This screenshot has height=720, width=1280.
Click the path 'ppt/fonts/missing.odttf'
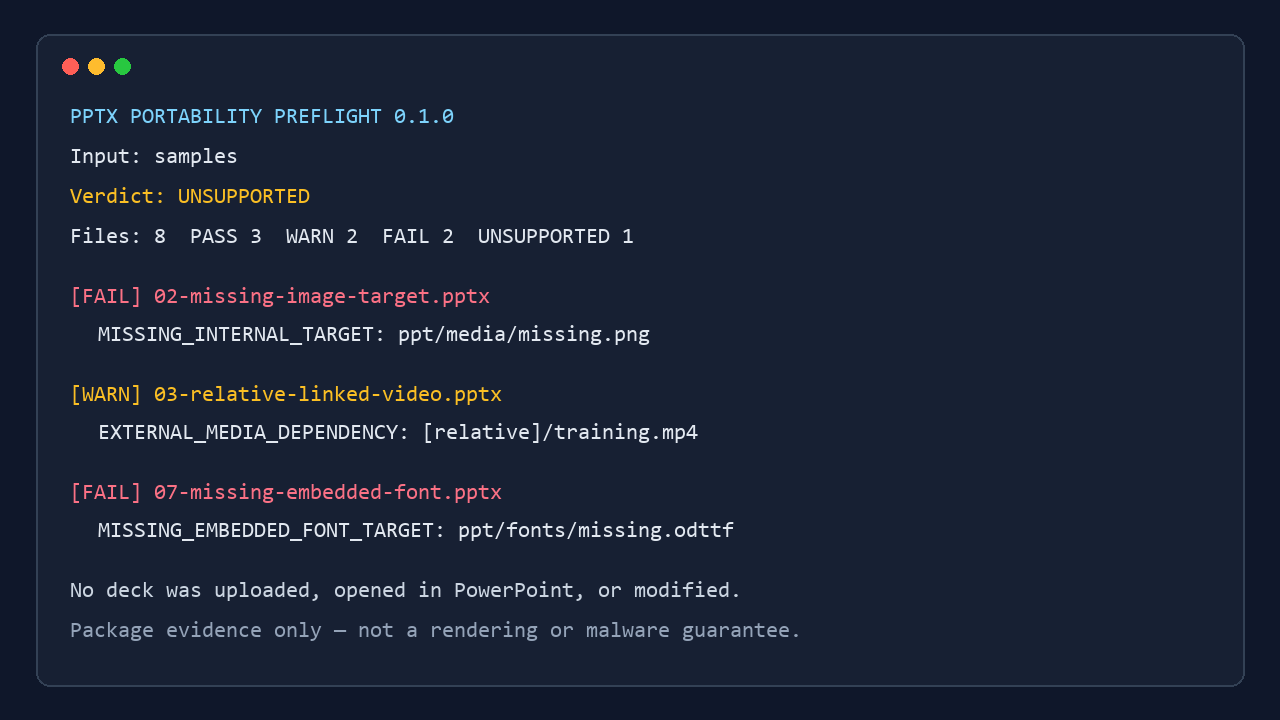pyautogui.click(x=596, y=531)
